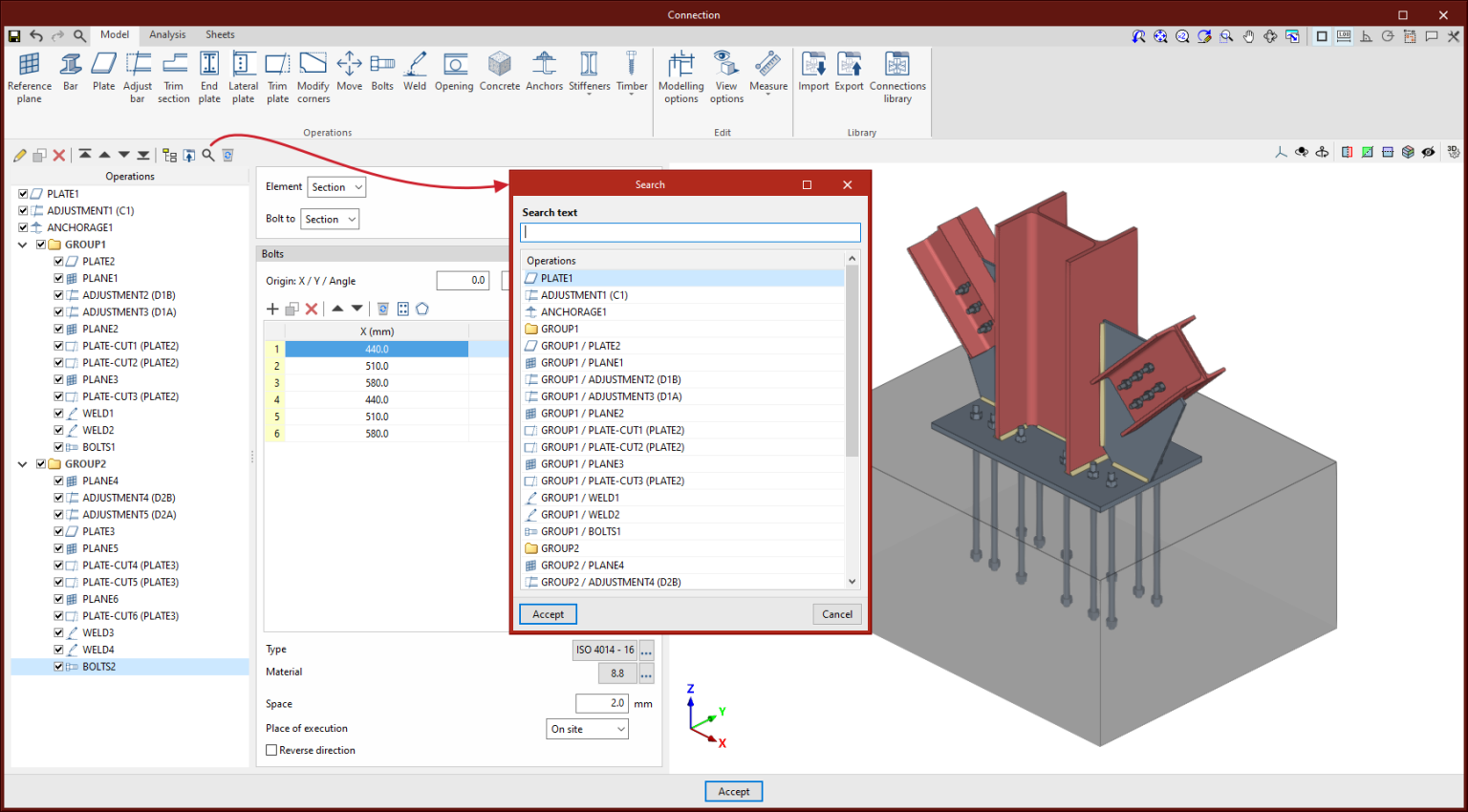
Task: Open the Connections library
Action: 896,76
